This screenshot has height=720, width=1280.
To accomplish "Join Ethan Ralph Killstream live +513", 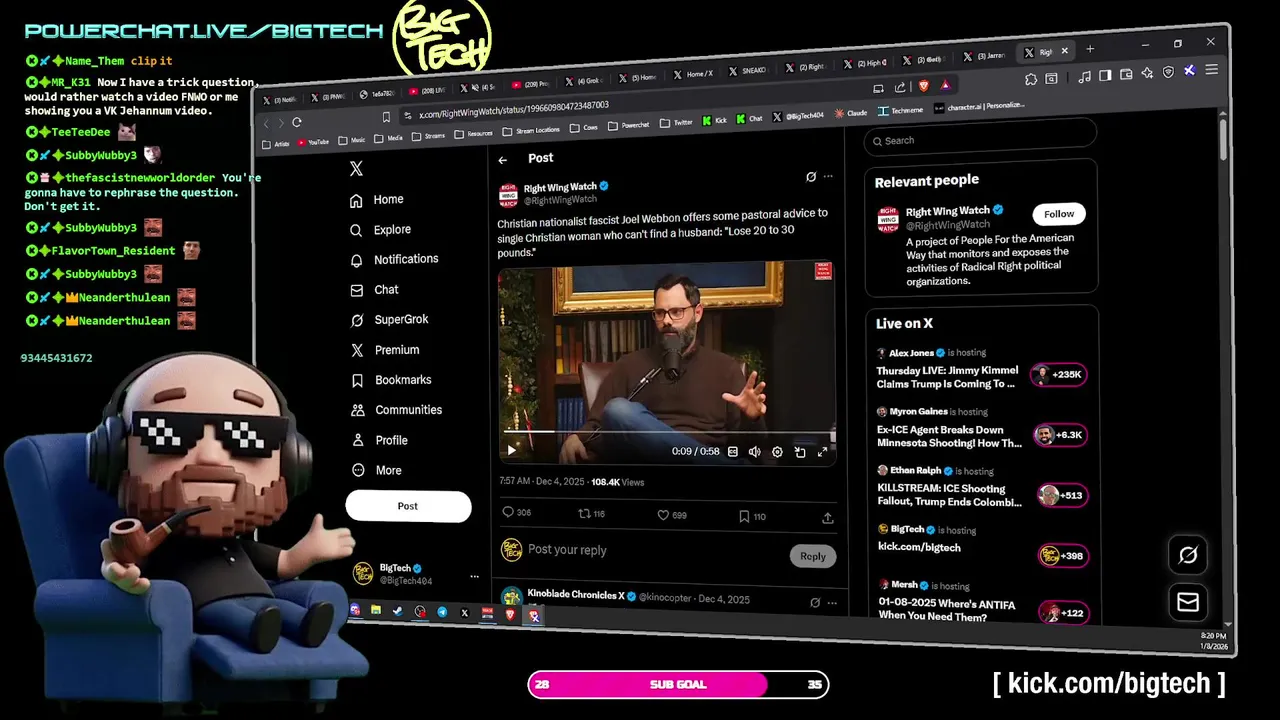I will point(1060,496).
